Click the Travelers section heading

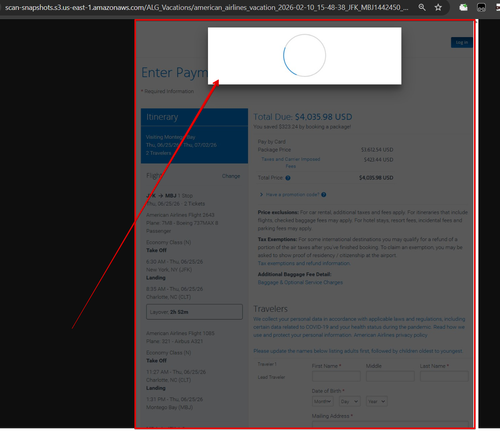click(x=270, y=309)
